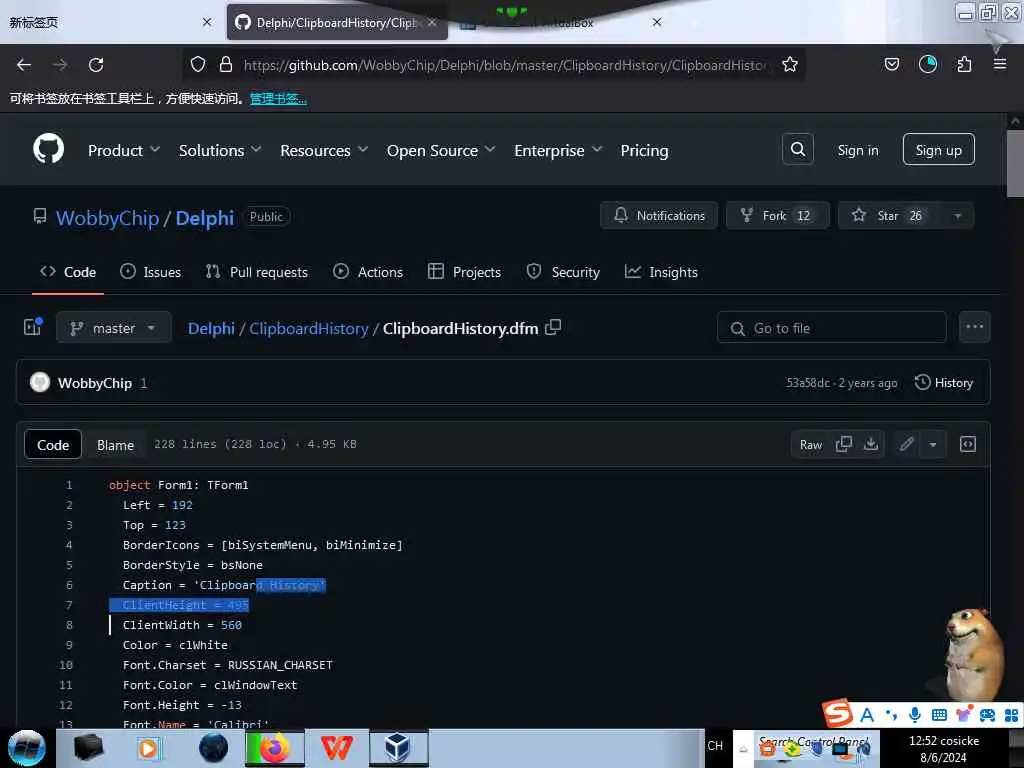1024x768 pixels.
Task: View the file History
Action: (x=944, y=383)
